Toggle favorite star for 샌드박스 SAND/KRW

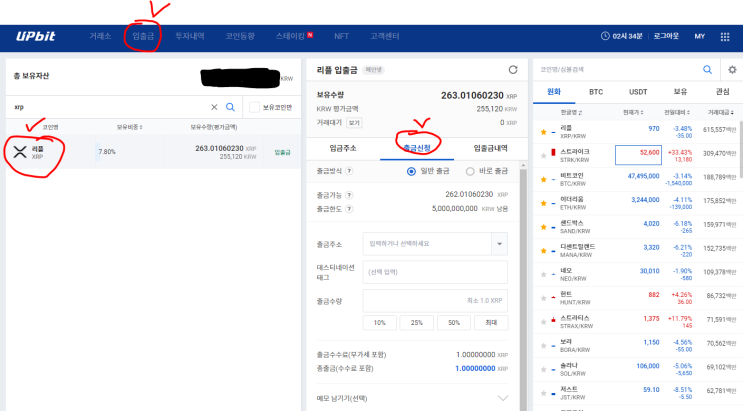click(544, 227)
